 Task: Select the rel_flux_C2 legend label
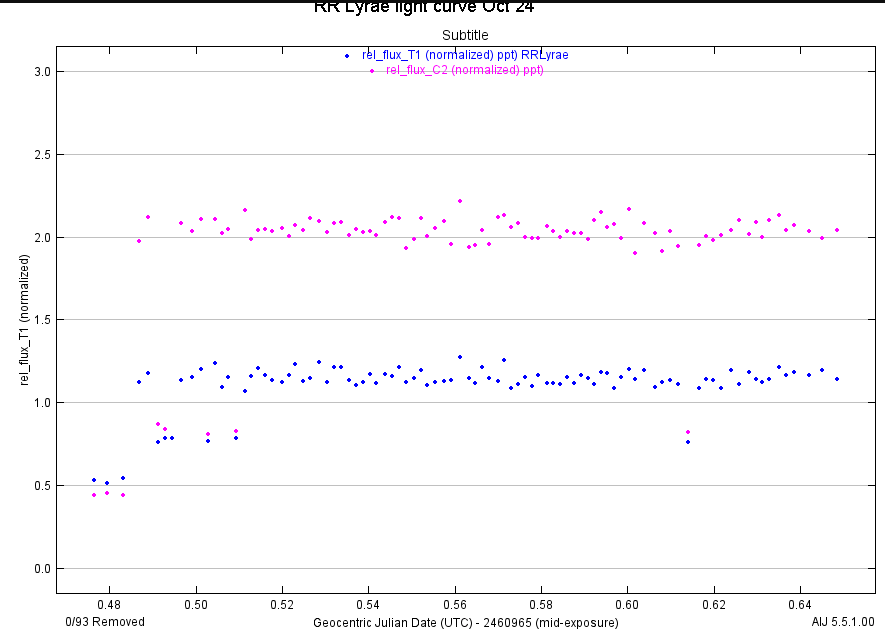tap(465, 70)
